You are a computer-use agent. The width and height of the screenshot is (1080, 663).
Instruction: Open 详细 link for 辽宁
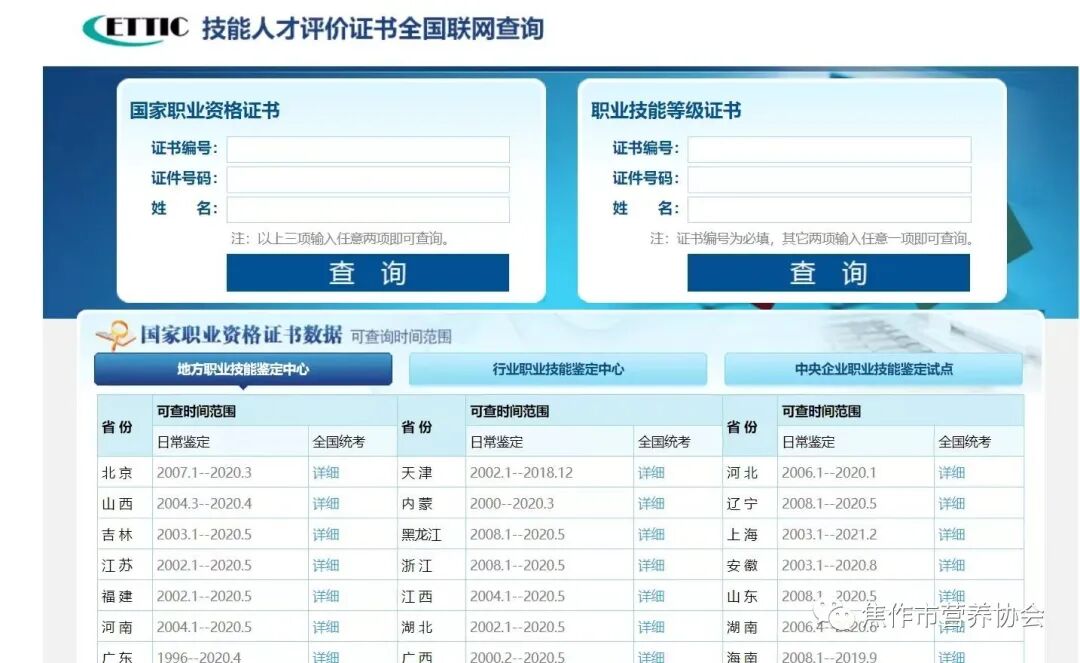coord(951,504)
